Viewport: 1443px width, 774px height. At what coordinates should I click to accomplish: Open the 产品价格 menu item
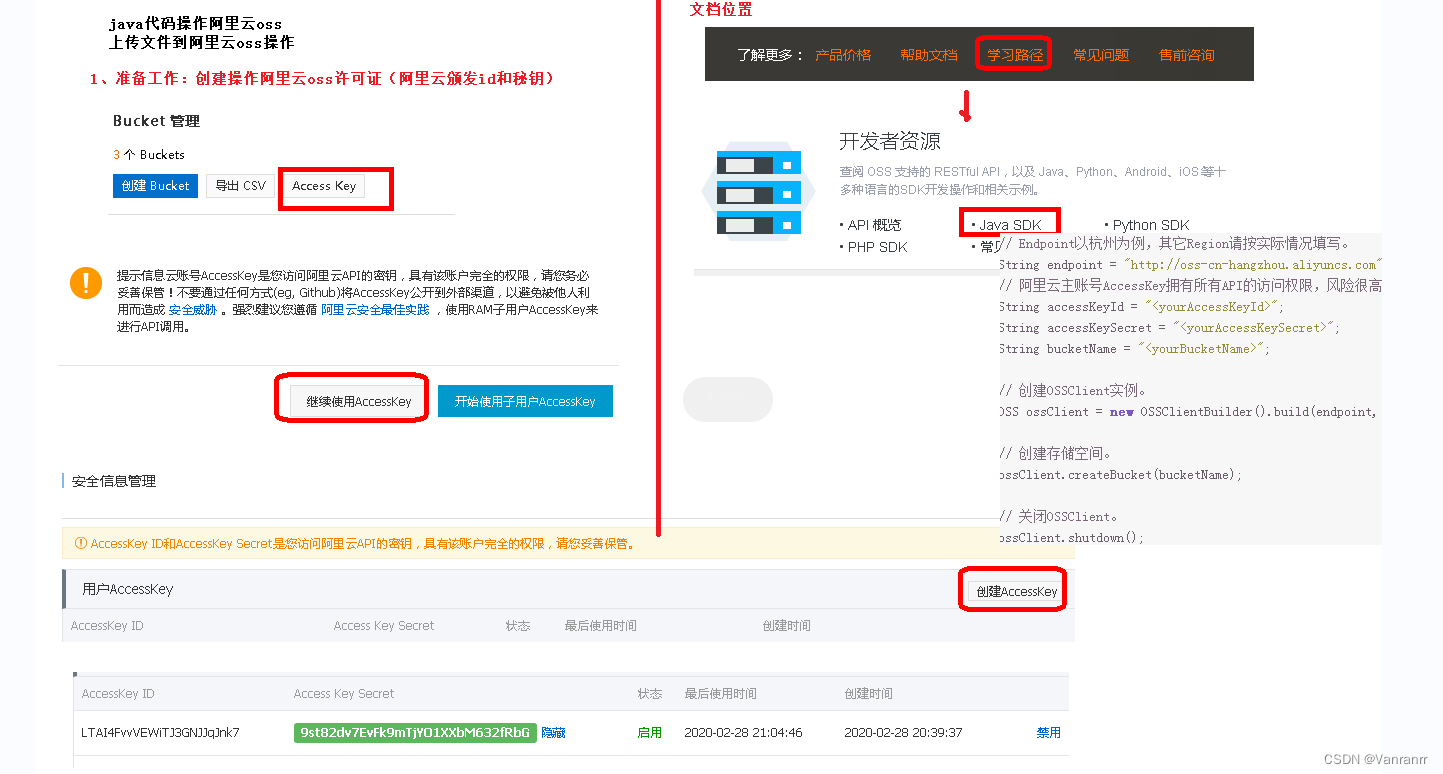843,55
